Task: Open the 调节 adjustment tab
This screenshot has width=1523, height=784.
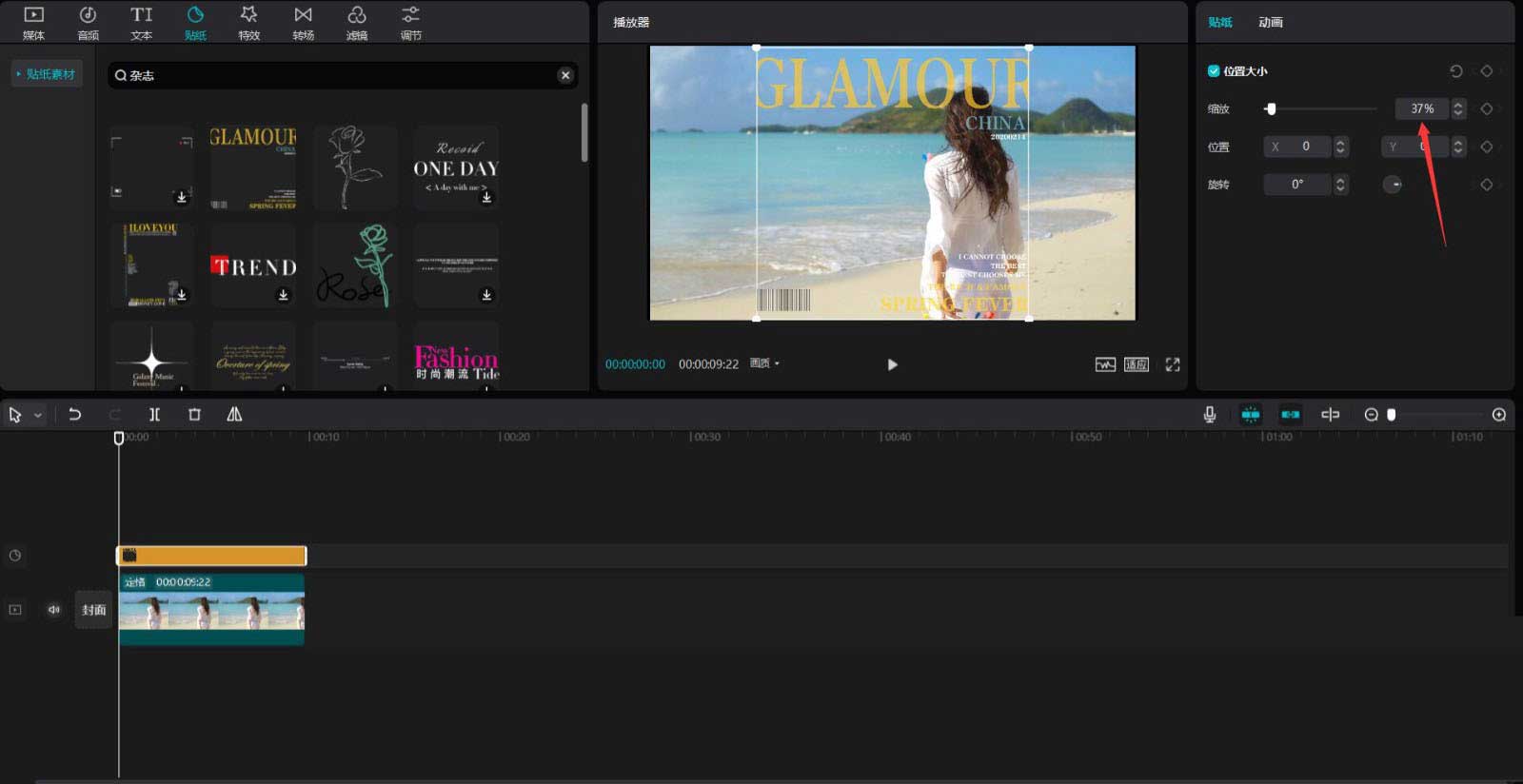Action: 410,23
